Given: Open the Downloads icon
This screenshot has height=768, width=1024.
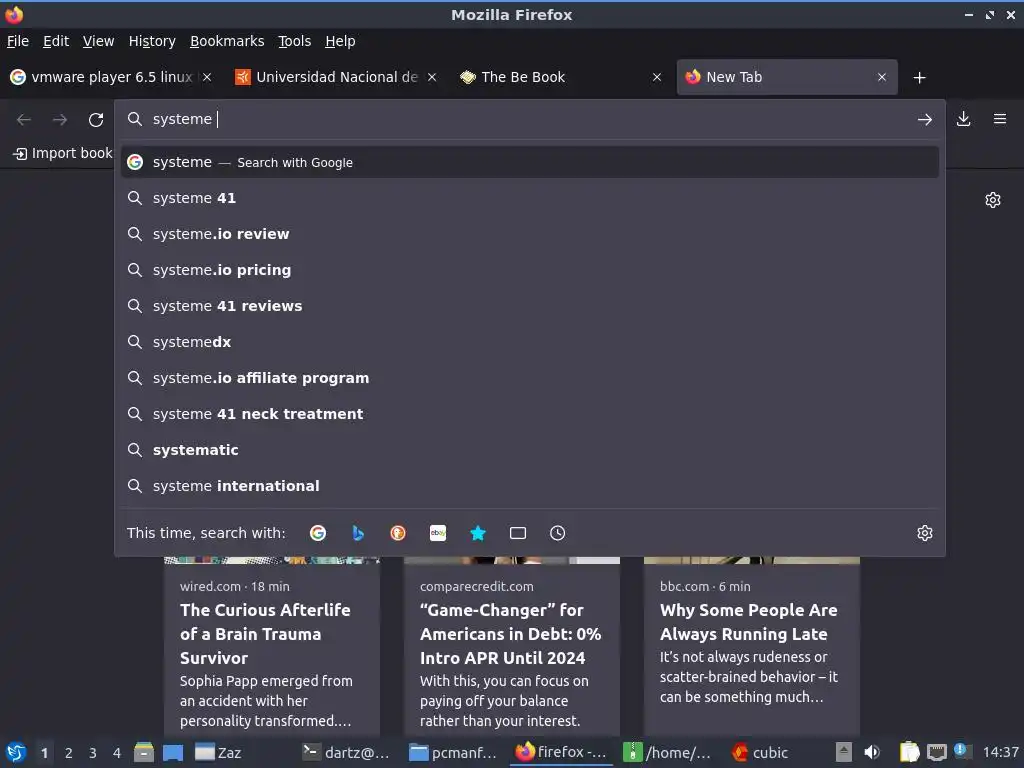Looking at the screenshot, I should tap(963, 119).
